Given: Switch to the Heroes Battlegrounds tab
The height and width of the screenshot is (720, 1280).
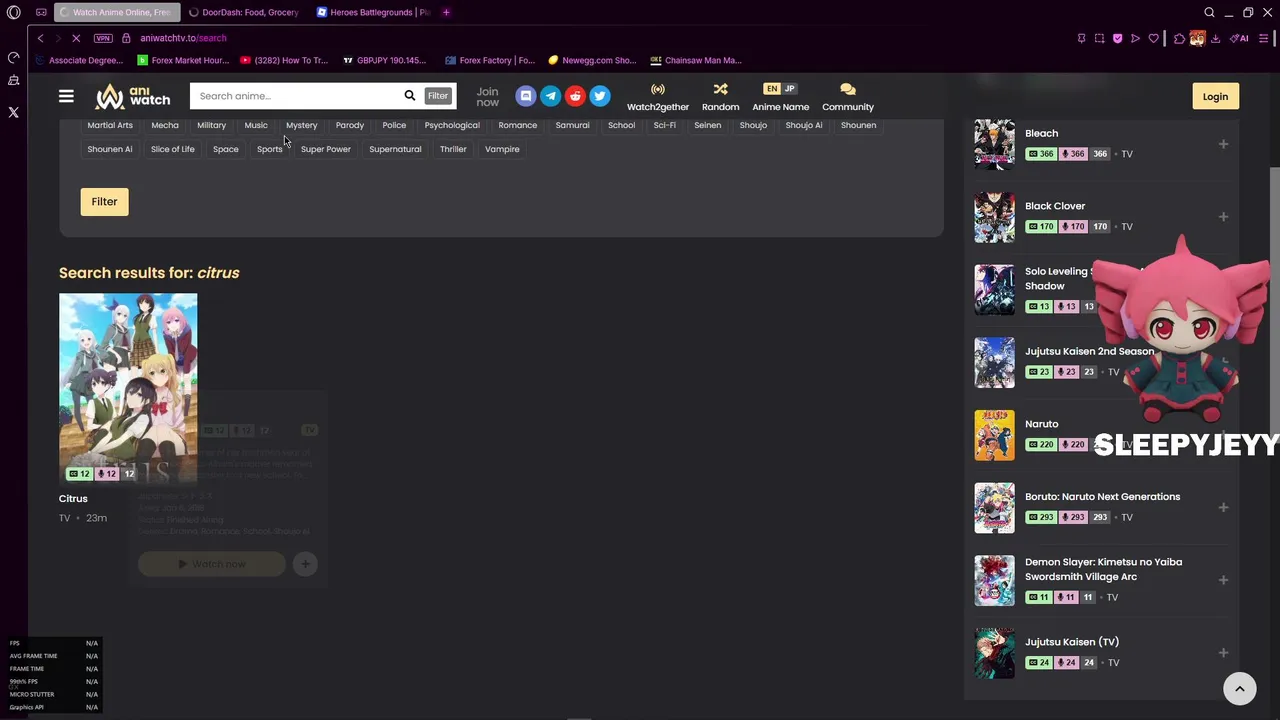Looking at the screenshot, I should click(374, 12).
